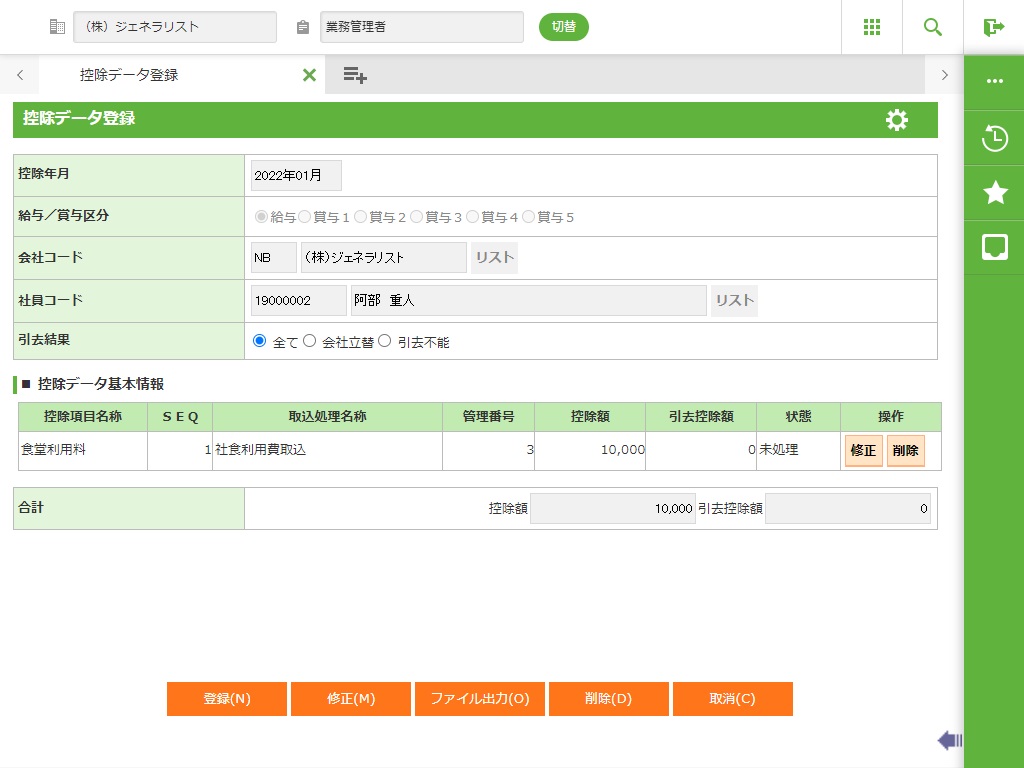Image resolution: width=1024 pixels, height=768 pixels.
Task: Click the 控除年月 input field
Action: click(296, 175)
